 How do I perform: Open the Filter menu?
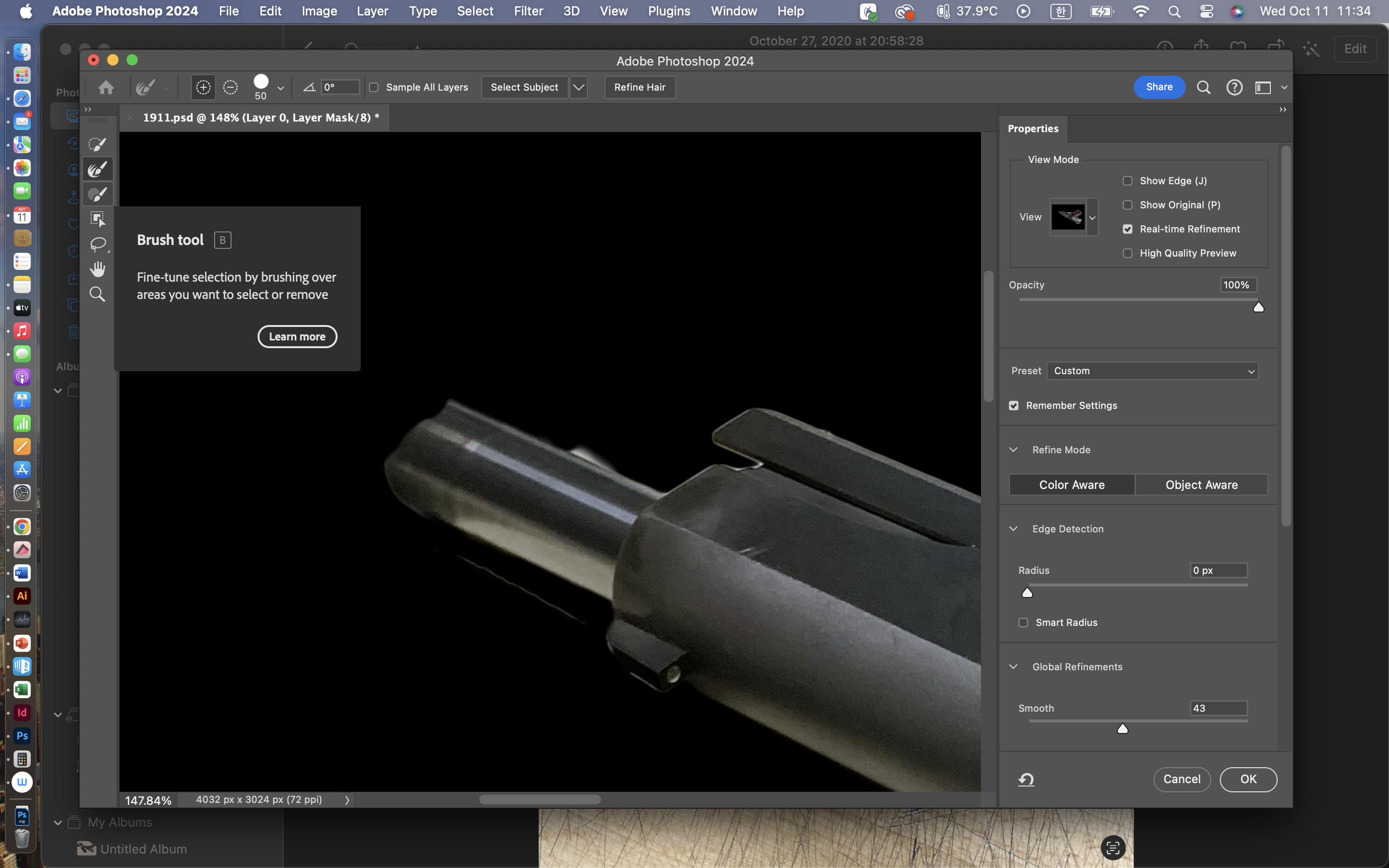click(528, 11)
